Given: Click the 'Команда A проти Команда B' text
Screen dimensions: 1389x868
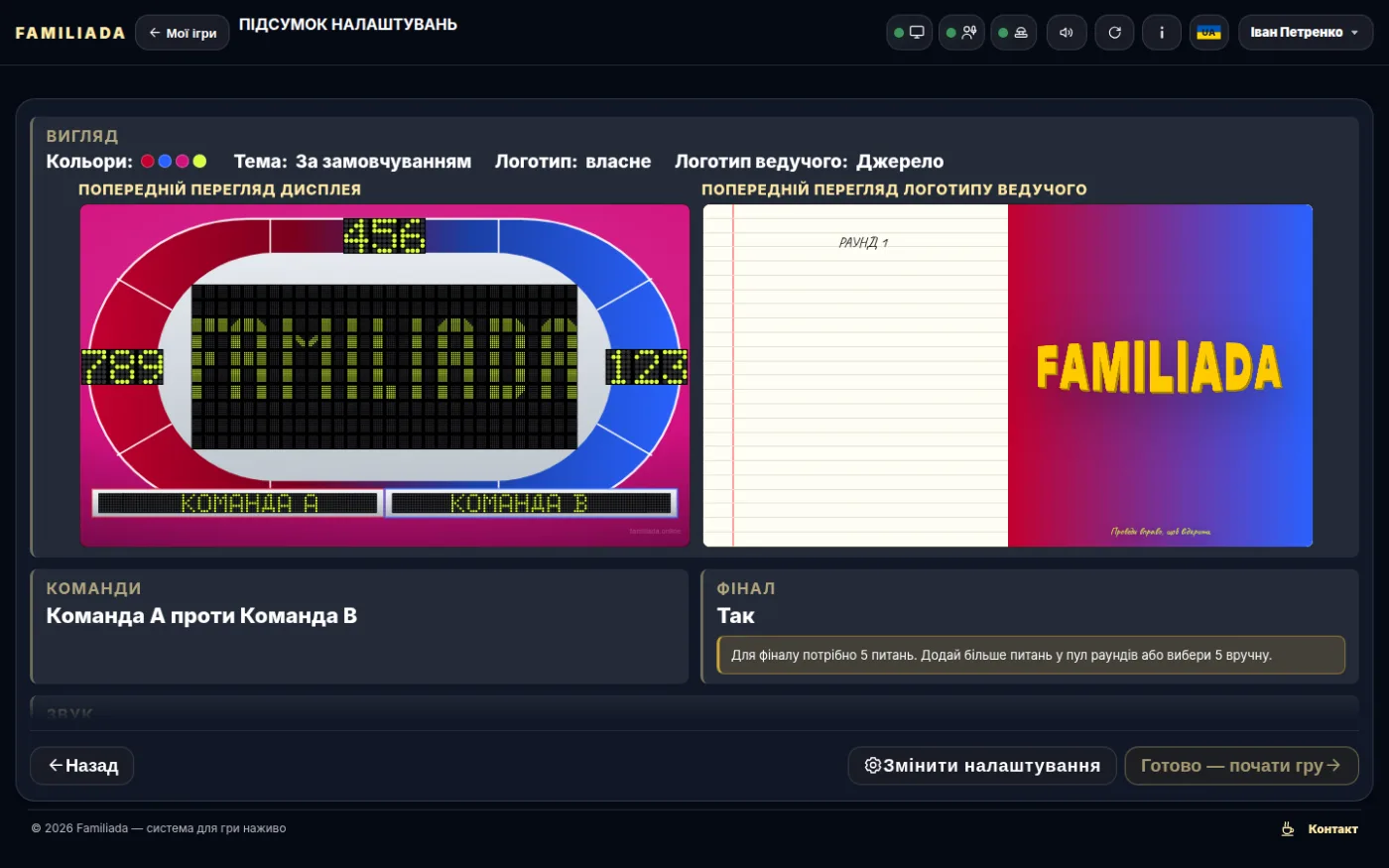Looking at the screenshot, I should tap(201, 616).
